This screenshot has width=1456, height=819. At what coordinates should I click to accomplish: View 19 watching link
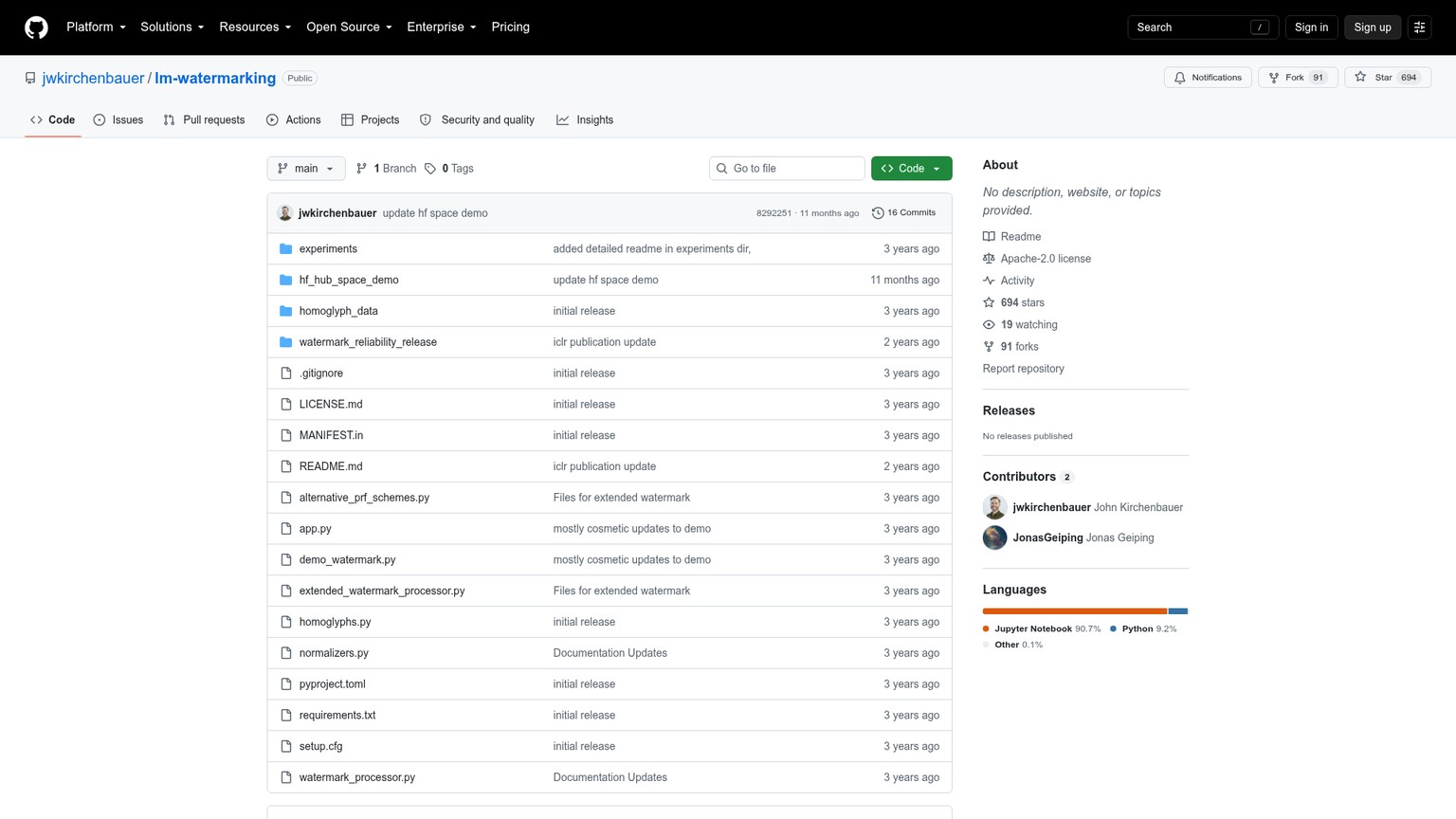pyautogui.click(x=1020, y=324)
